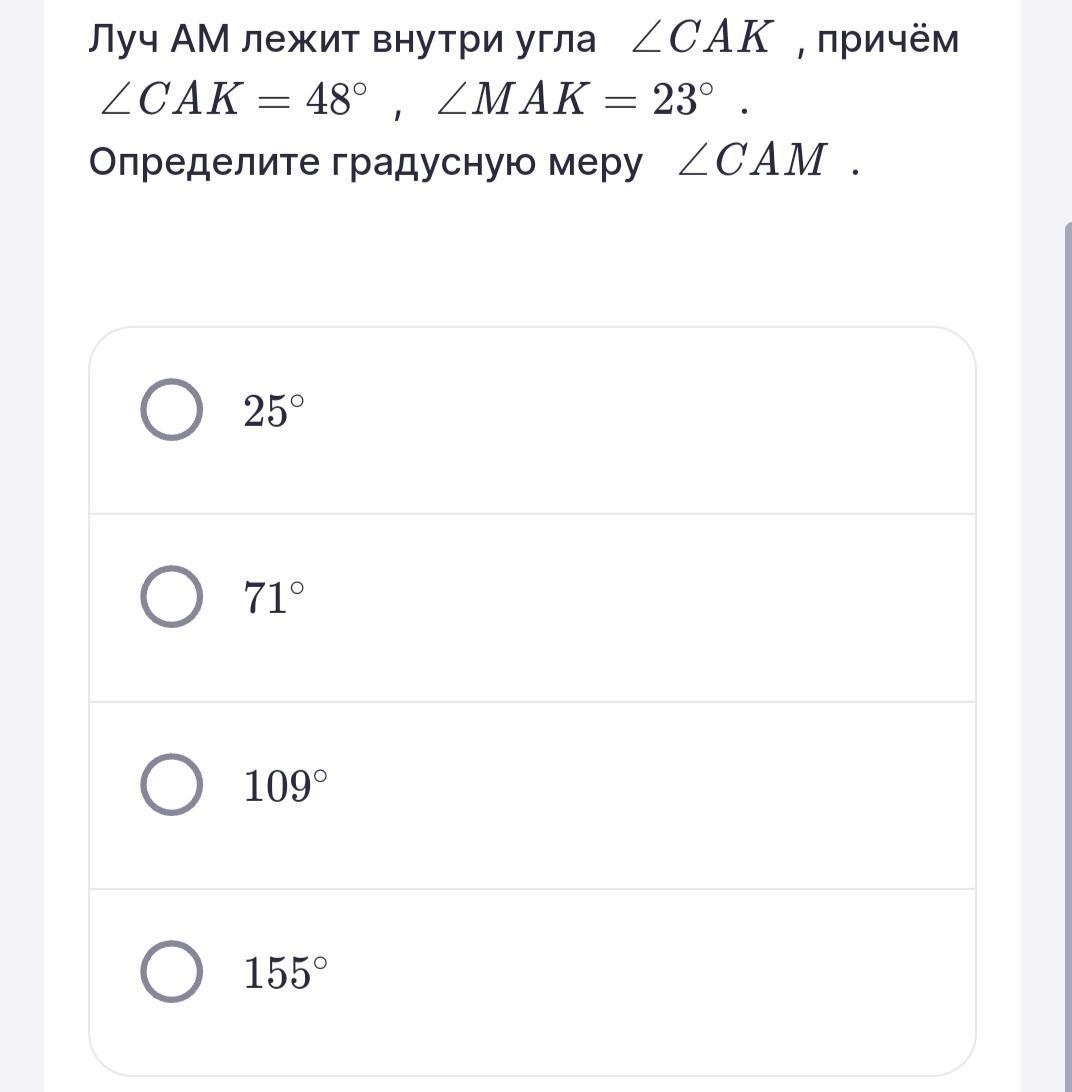The image size is (1072, 1092).
Task: Mark the 109° radio button
Action: coord(171,784)
